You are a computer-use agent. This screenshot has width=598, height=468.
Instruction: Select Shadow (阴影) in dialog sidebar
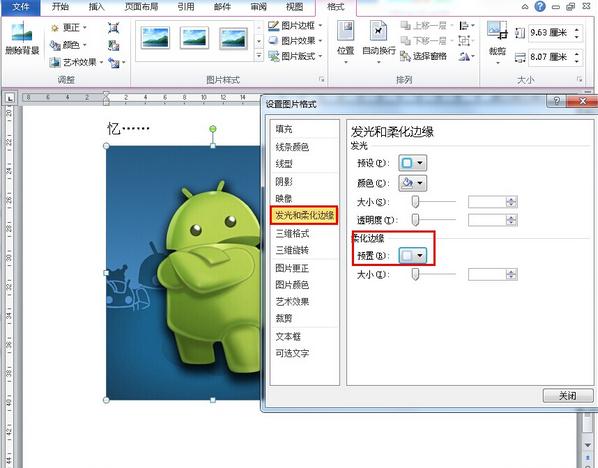click(284, 182)
